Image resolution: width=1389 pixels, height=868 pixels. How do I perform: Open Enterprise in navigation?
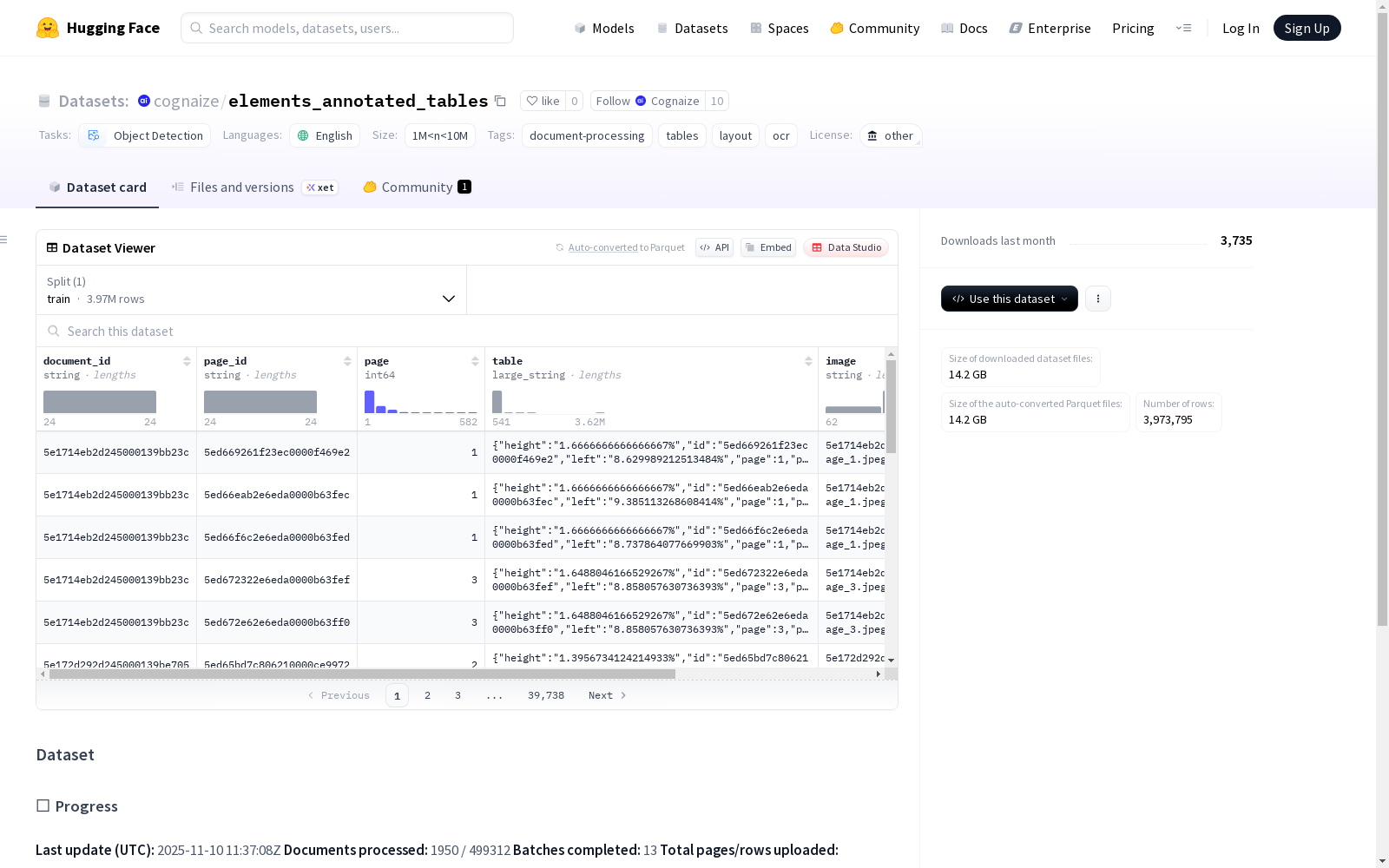point(1050,28)
